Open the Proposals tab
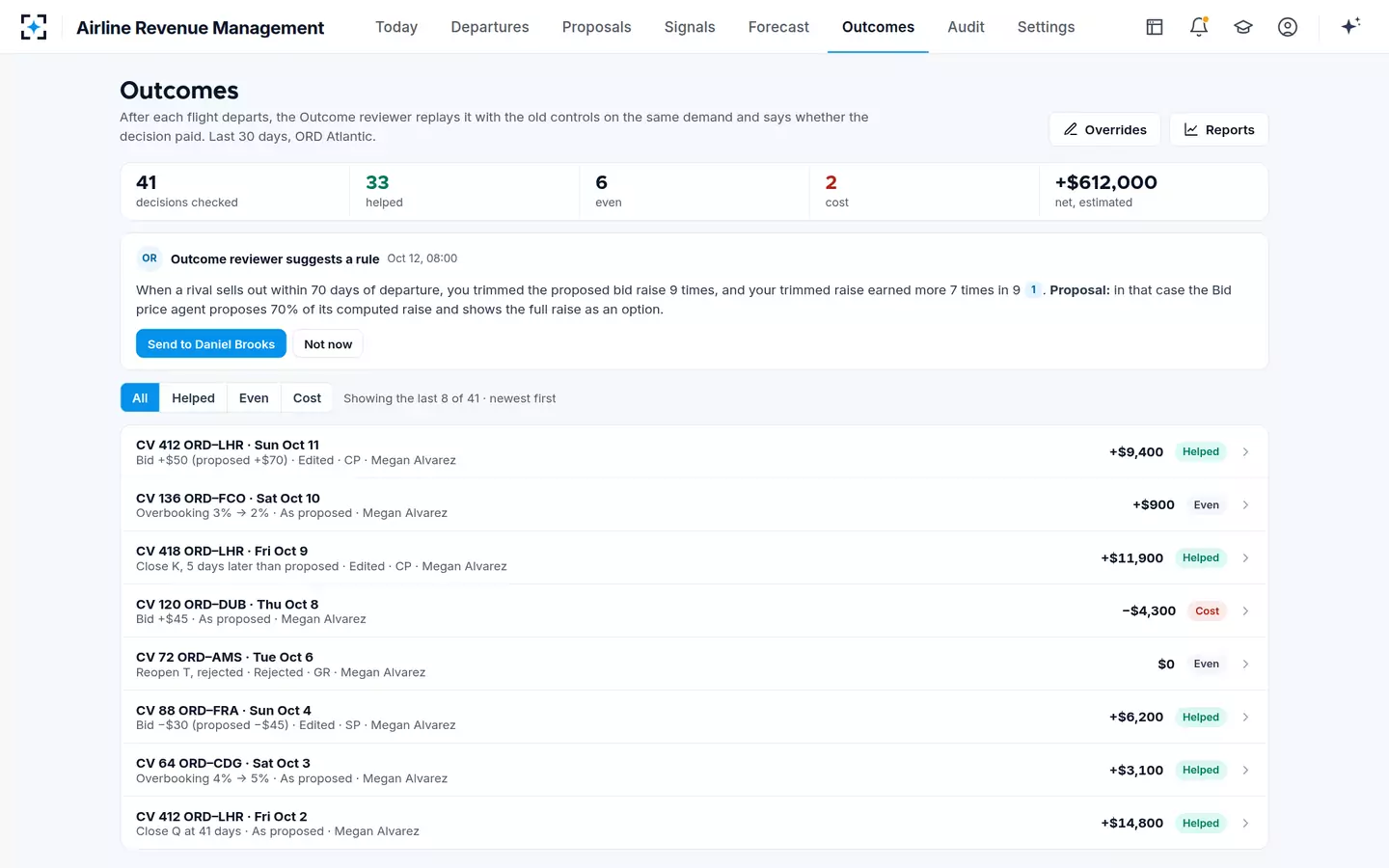Screen dimensions: 1389x868 pyautogui.click(x=596, y=27)
